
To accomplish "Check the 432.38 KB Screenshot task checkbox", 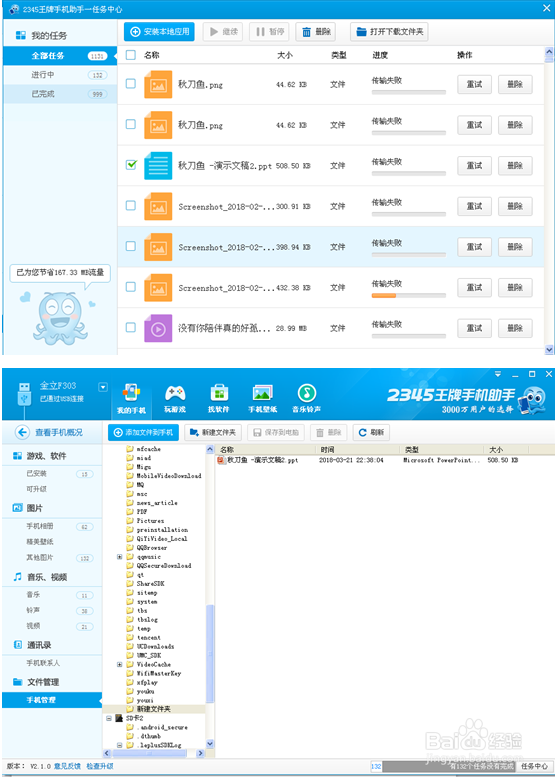I will pyautogui.click(x=130, y=287).
